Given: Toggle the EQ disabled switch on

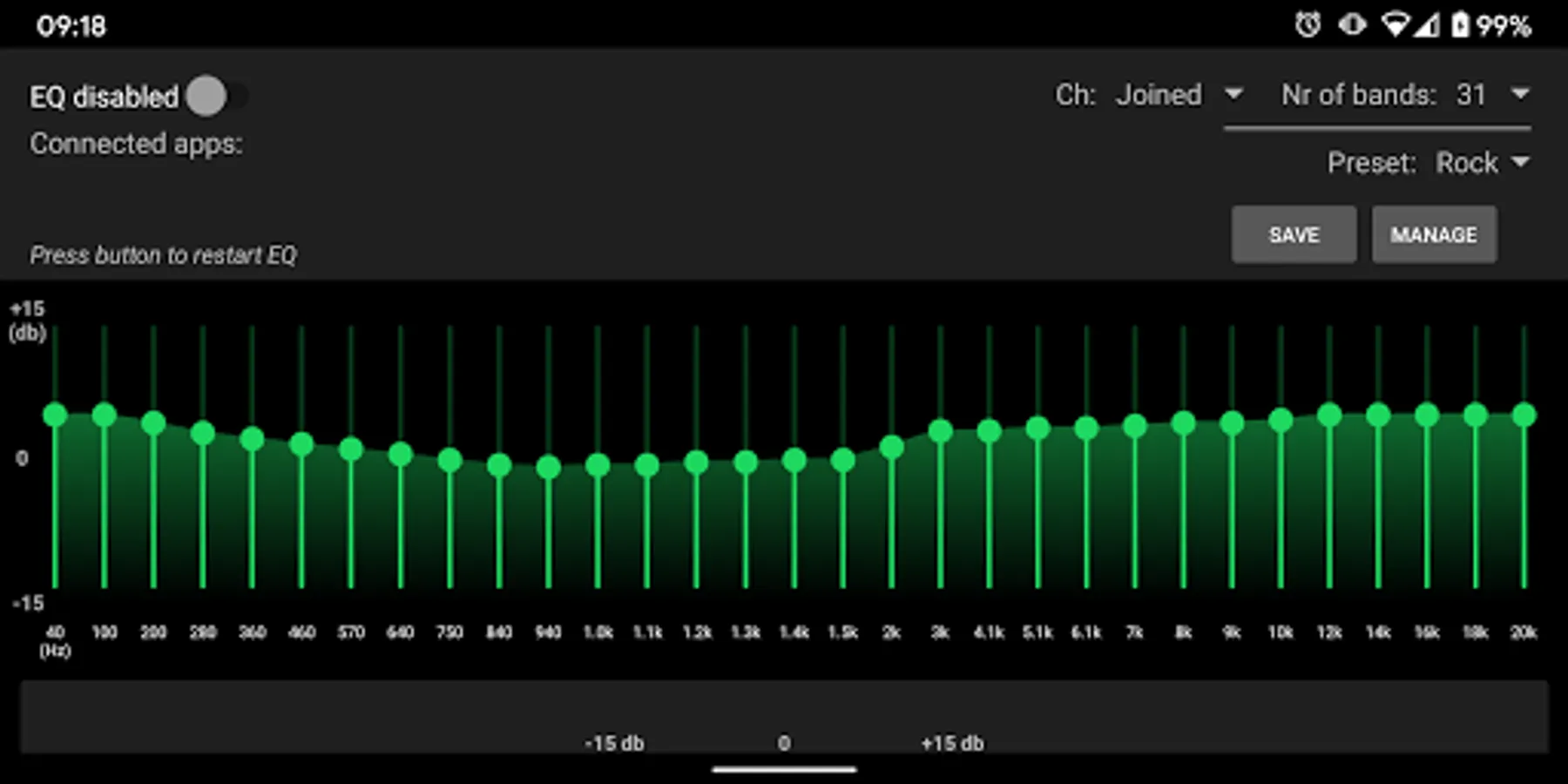Looking at the screenshot, I should [x=216, y=96].
